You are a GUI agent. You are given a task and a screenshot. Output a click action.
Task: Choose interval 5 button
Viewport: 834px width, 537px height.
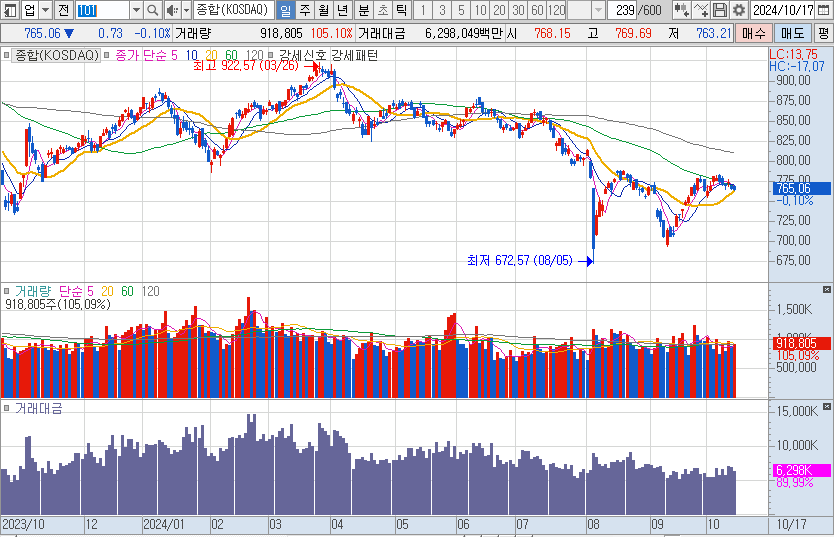[x=461, y=10]
